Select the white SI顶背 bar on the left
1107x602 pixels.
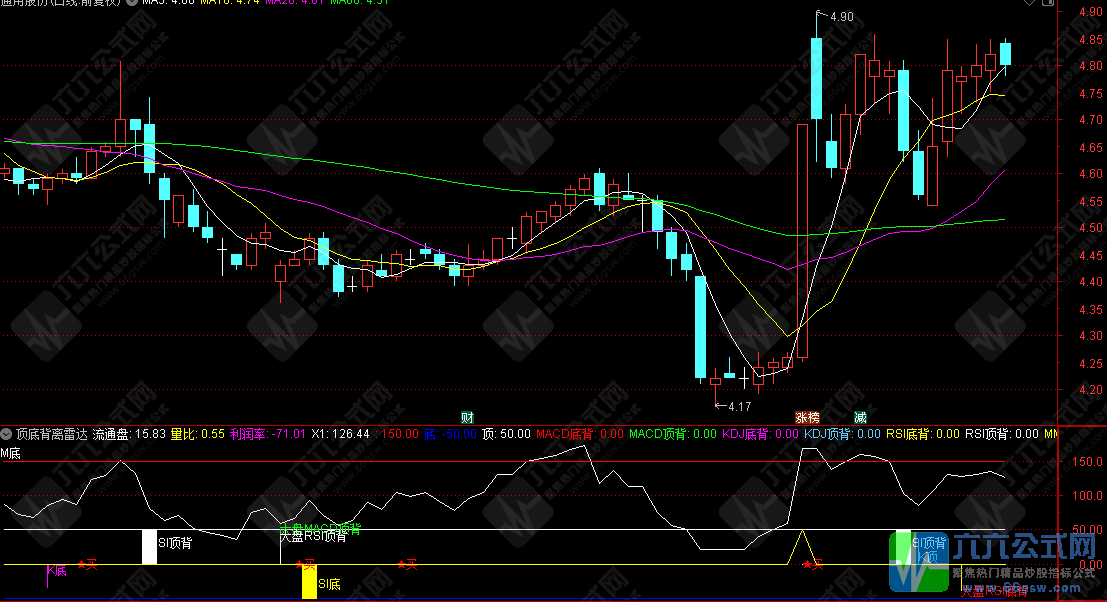coord(149,546)
